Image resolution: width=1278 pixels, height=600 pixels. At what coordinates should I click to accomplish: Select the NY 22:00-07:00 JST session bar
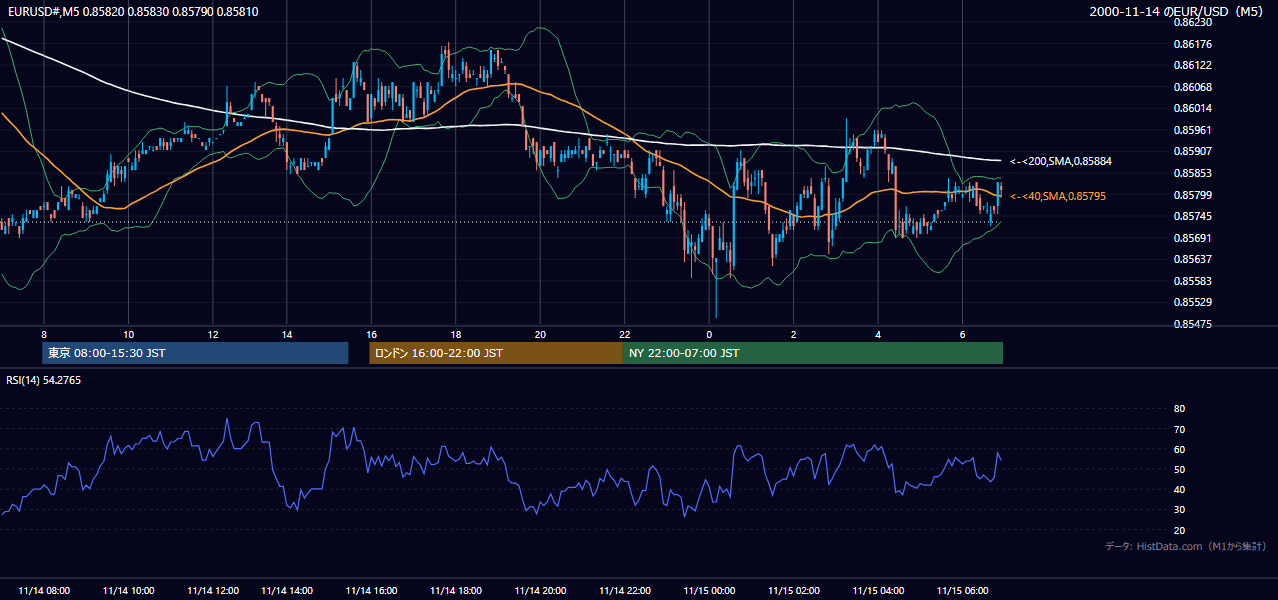click(x=813, y=353)
